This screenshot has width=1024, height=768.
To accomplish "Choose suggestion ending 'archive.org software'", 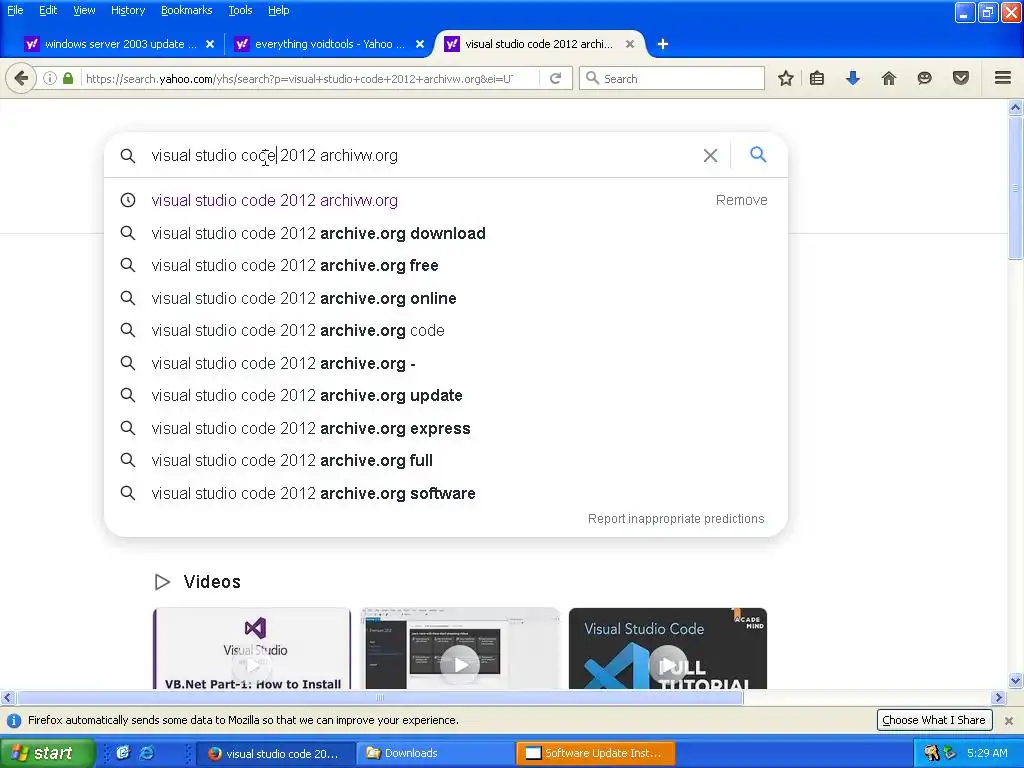I will click(x=446, y=493).
